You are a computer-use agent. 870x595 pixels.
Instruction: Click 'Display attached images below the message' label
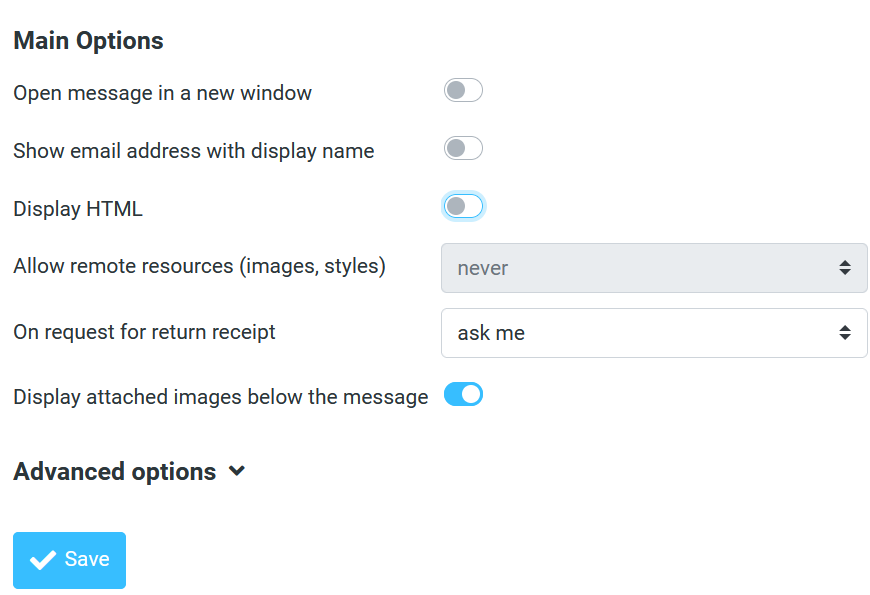pyautogui.click(x=220, y=397)
